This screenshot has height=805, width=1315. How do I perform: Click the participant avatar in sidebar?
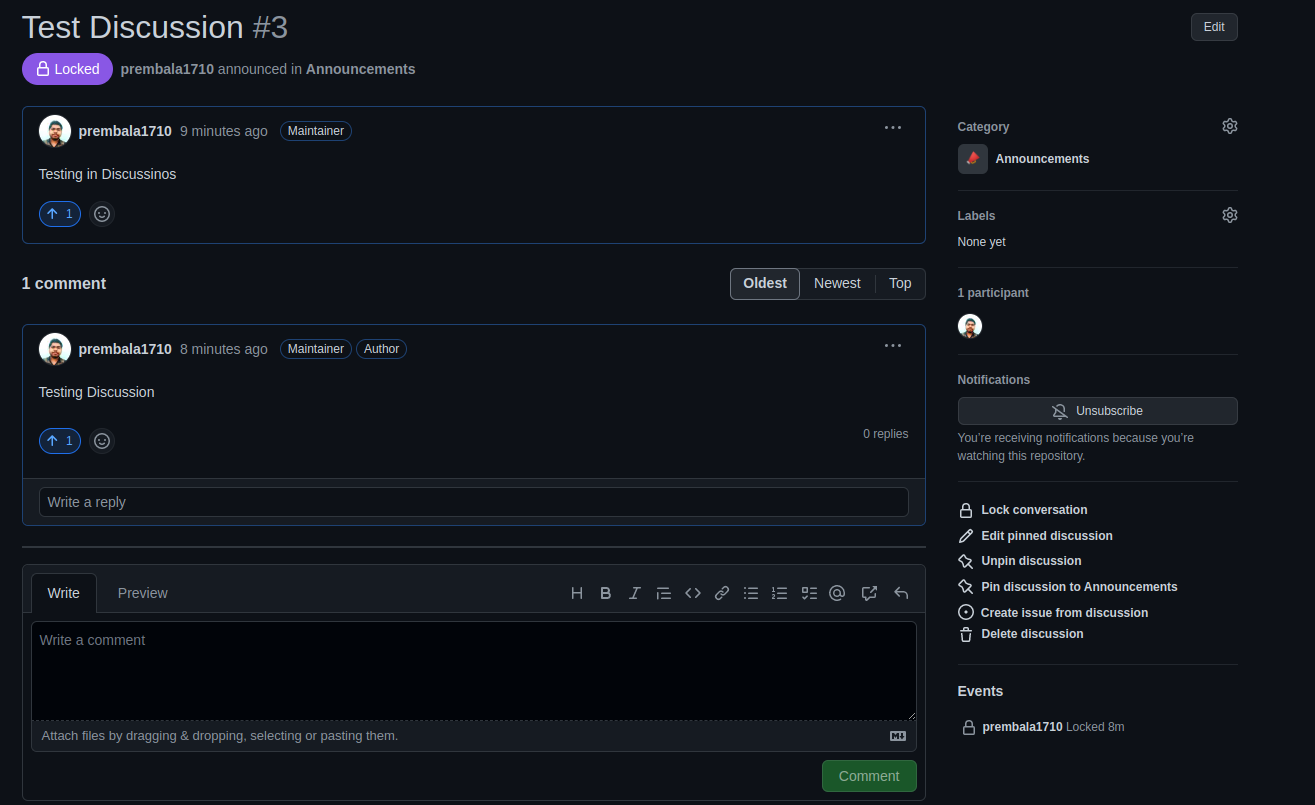point(970,326)
